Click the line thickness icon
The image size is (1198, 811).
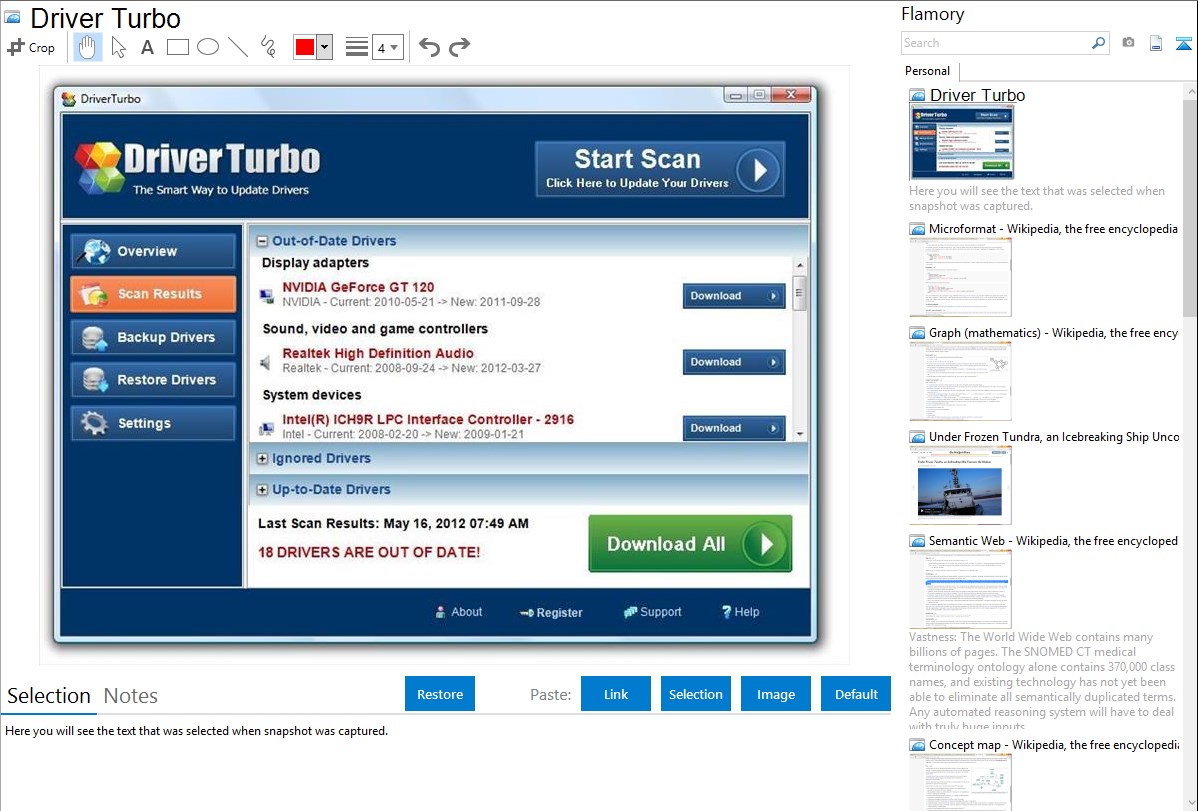click(357, 47)
